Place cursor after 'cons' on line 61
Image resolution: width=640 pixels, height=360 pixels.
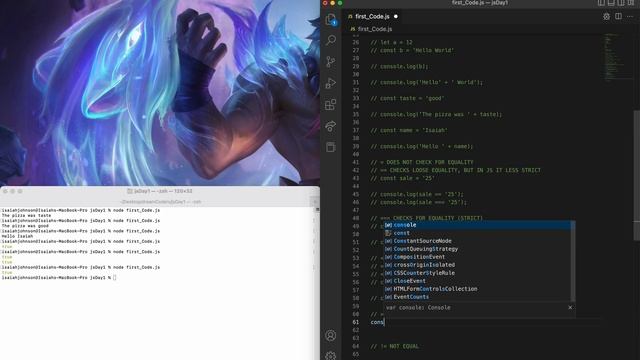(x=384, y=322)
